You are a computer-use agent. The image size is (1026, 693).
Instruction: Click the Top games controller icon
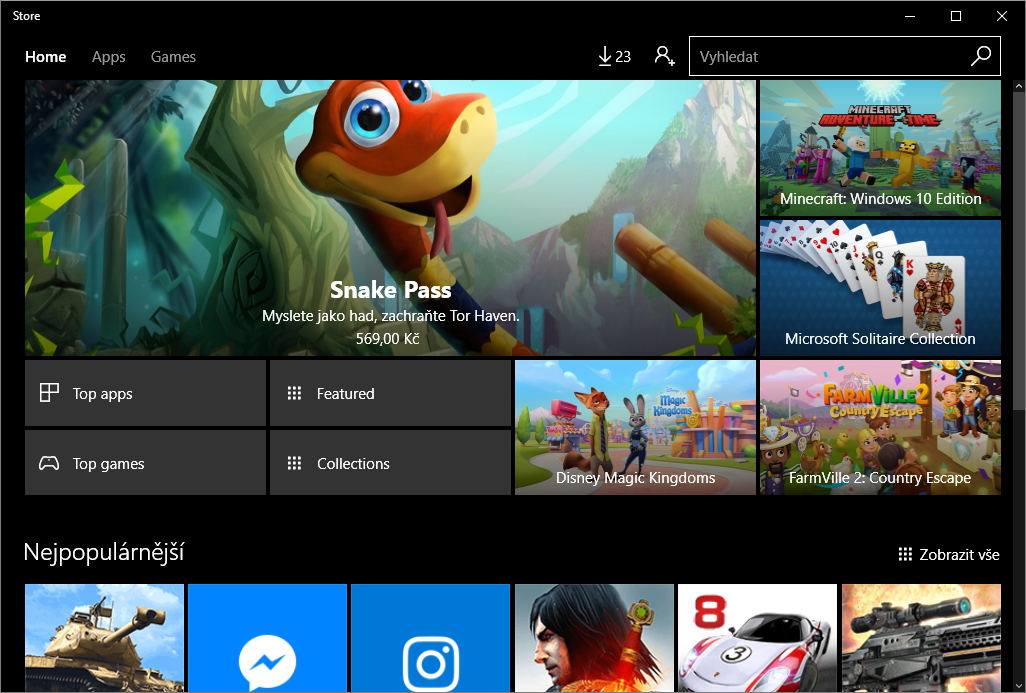click(x=49, y=463)
